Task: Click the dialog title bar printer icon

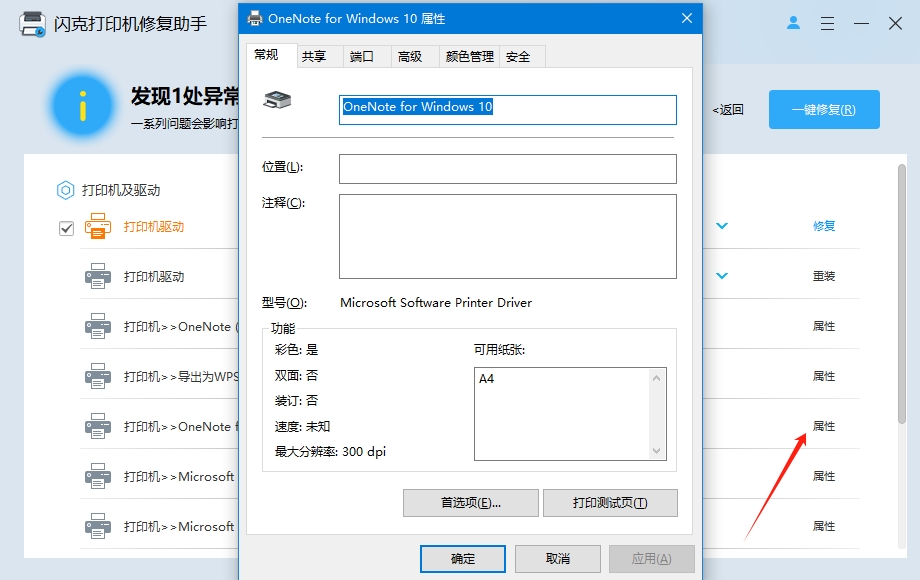Action: 255,18
